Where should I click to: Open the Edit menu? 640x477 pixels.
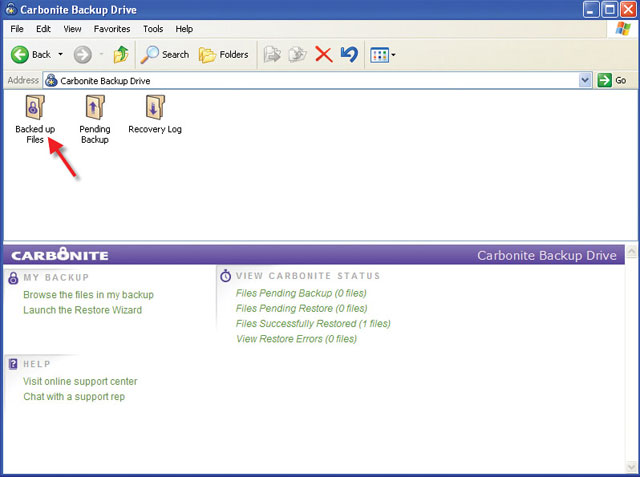pos(43,29)
